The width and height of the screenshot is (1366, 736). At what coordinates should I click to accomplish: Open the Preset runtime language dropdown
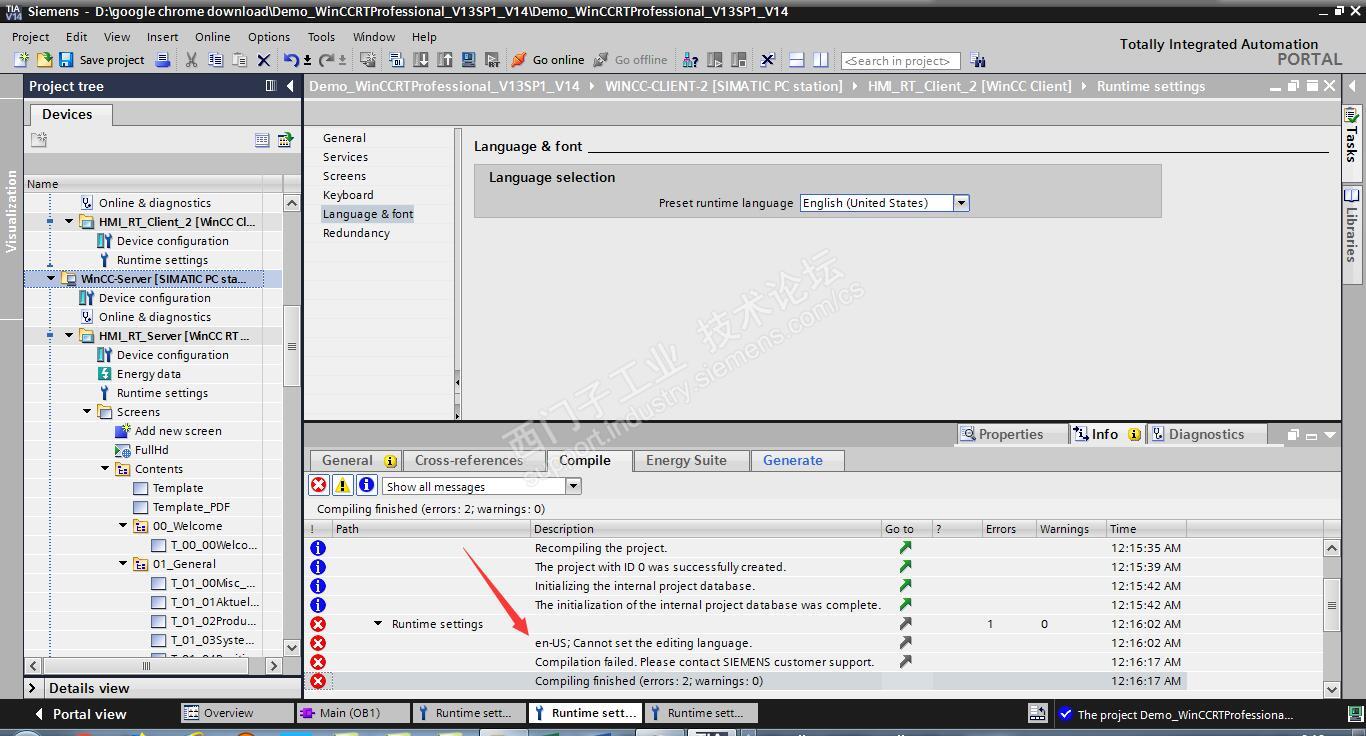(x=961, y=203)
